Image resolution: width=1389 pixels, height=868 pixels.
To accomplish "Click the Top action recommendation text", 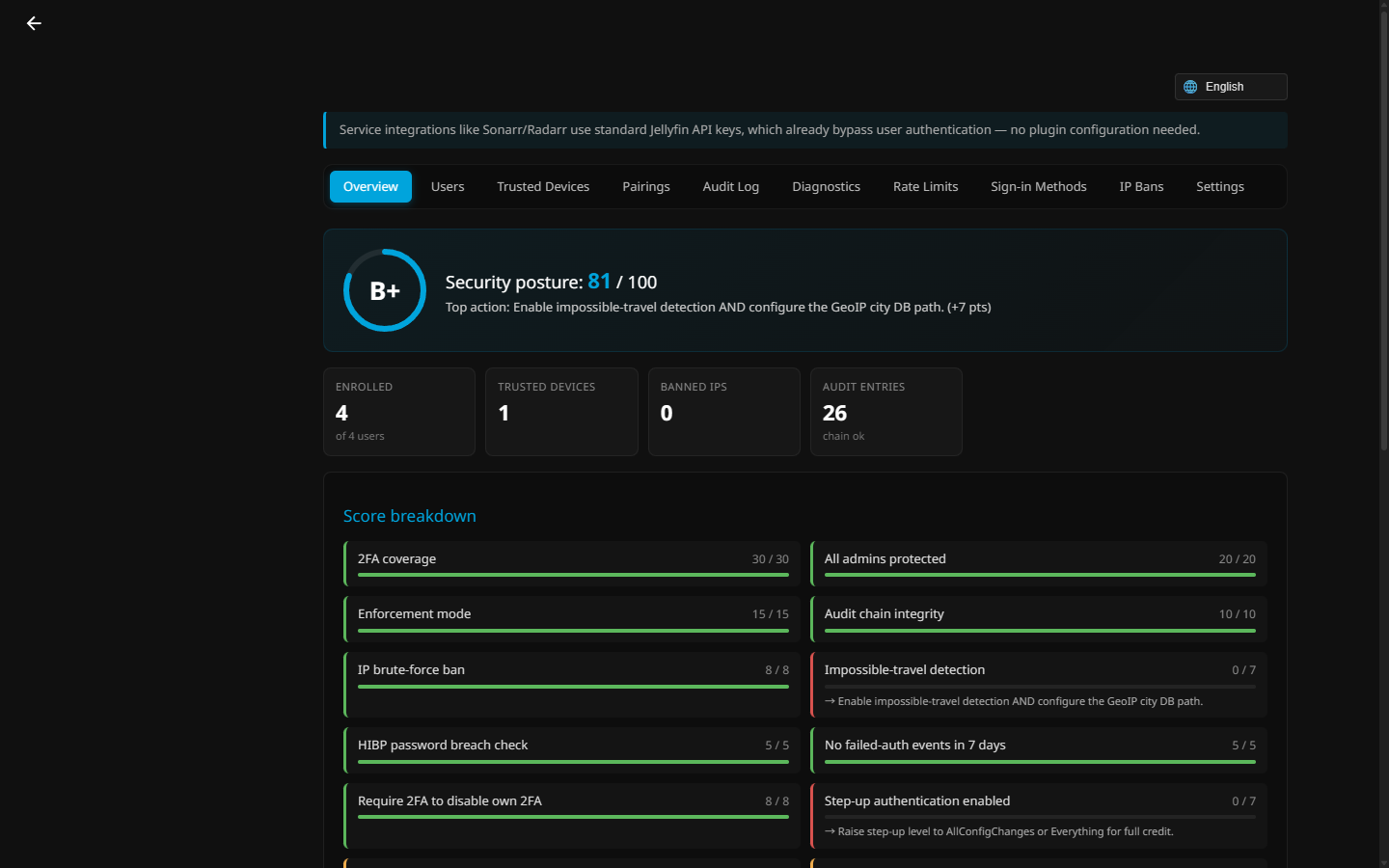I will [719, 308].
